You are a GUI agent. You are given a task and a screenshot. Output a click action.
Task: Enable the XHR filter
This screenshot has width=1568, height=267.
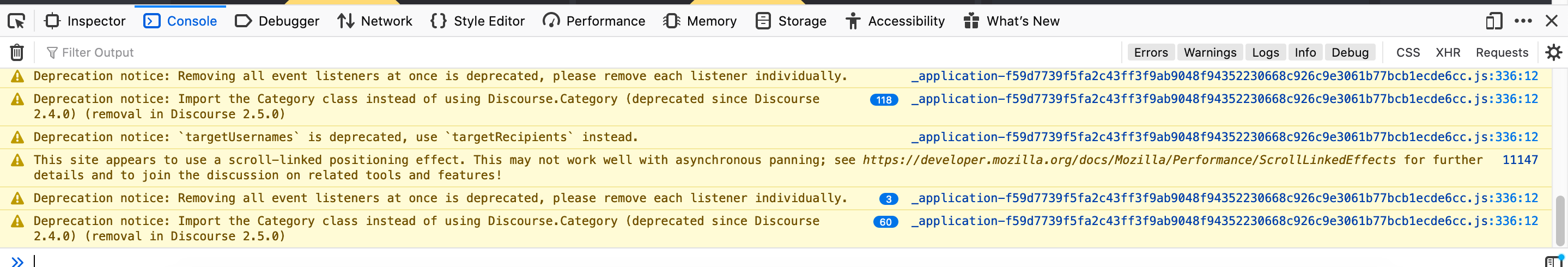click(1448, 53)
